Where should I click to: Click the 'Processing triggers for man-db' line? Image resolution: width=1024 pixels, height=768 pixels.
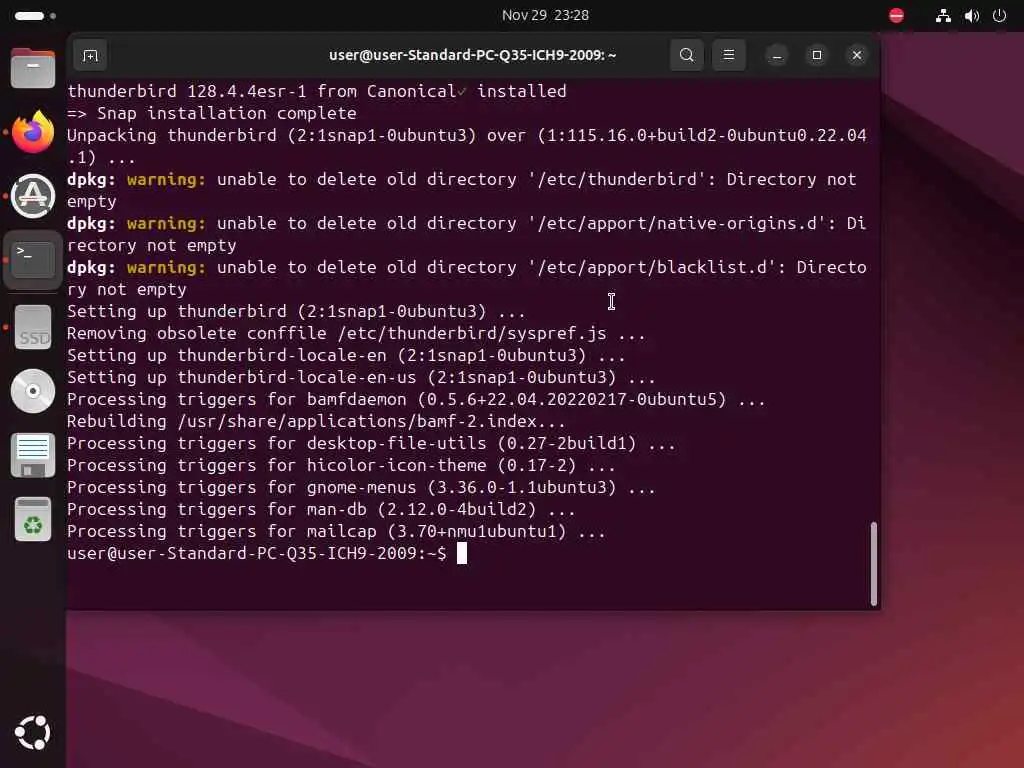[x=321, y=509]
